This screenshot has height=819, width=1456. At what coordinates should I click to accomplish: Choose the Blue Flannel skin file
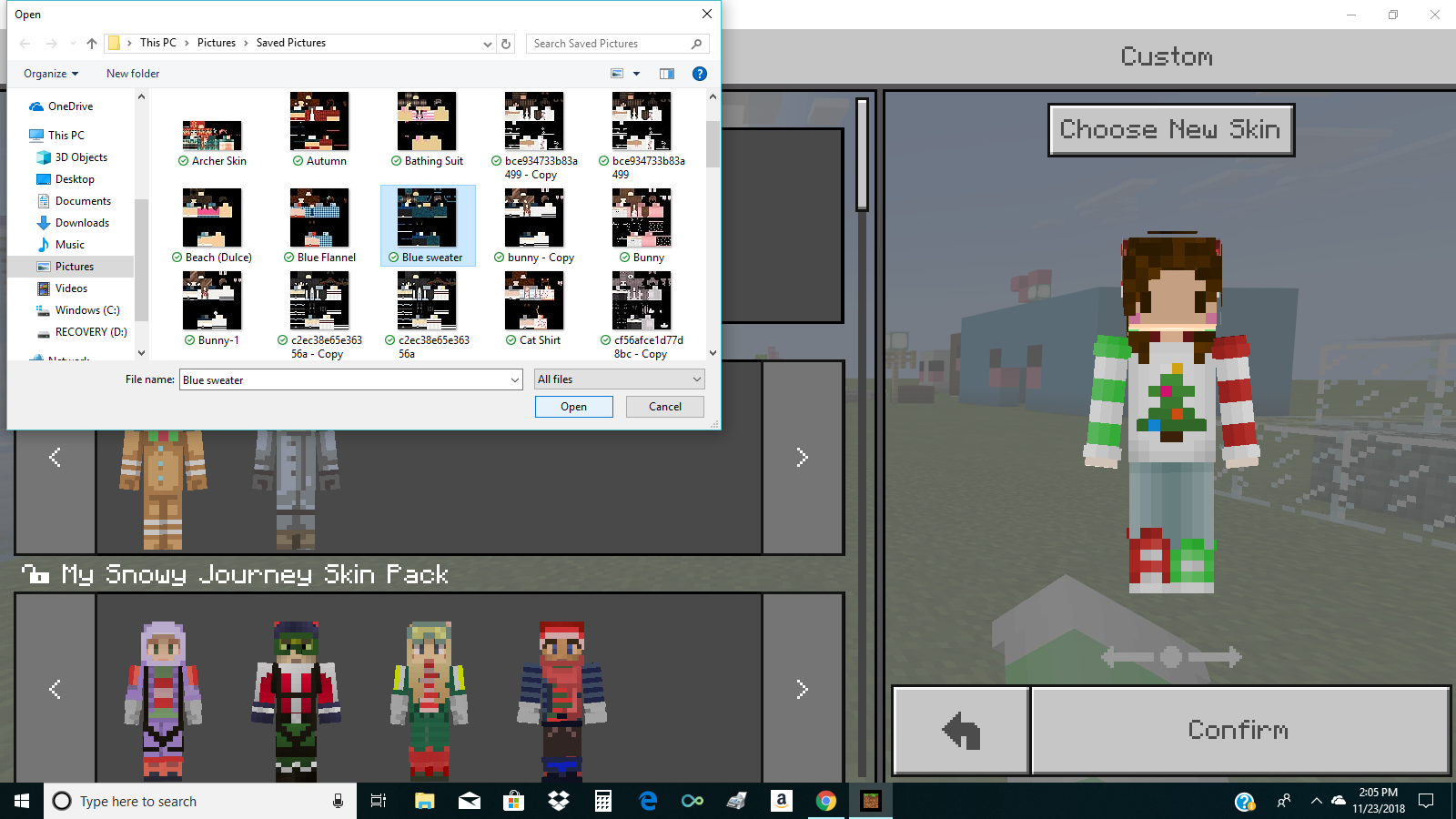[x=319, y=226]
